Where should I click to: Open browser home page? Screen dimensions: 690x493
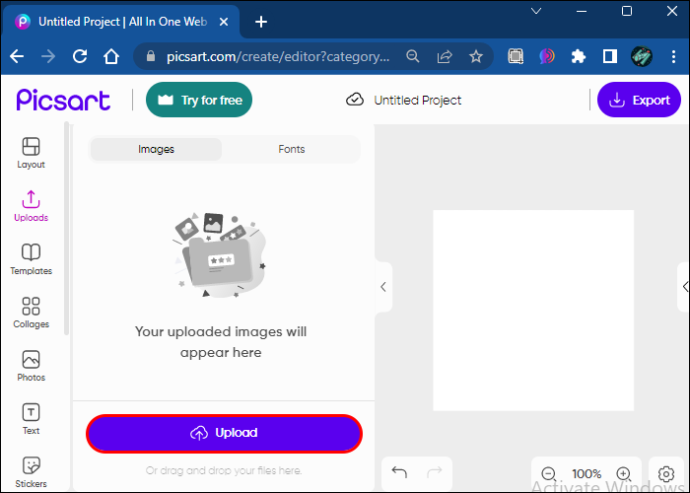point(111,56)
